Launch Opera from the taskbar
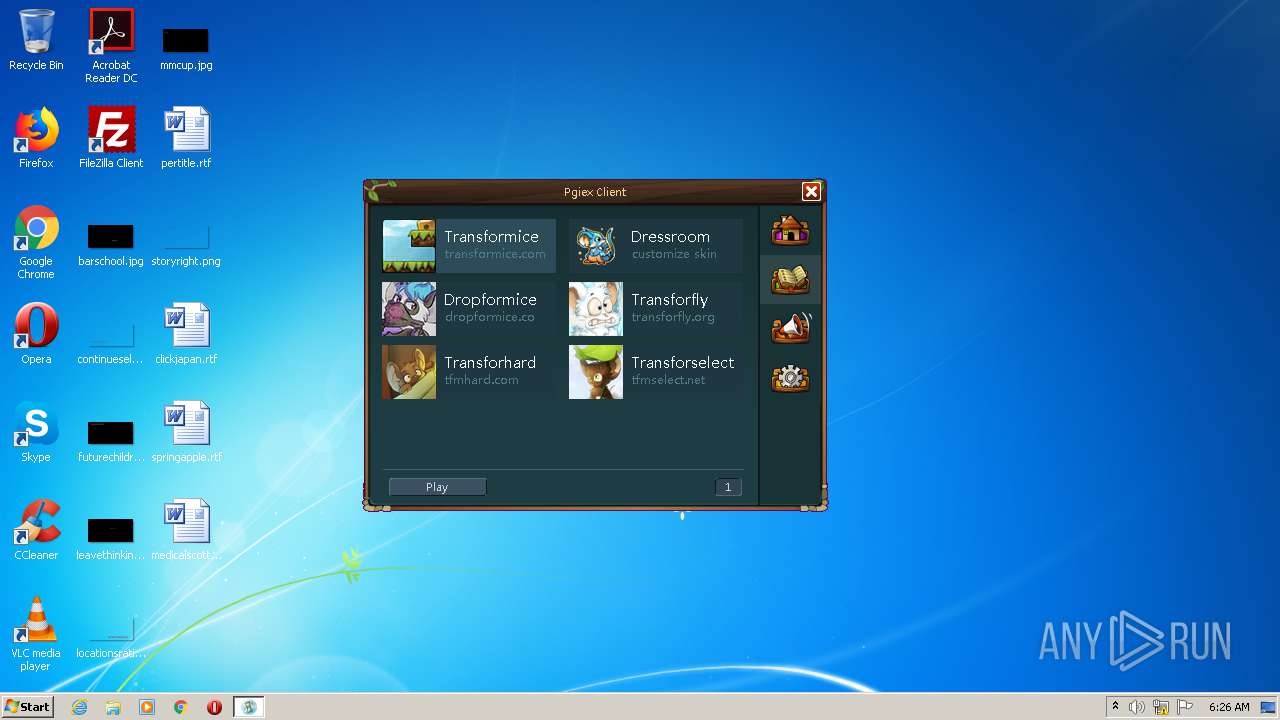 (214, 707)
